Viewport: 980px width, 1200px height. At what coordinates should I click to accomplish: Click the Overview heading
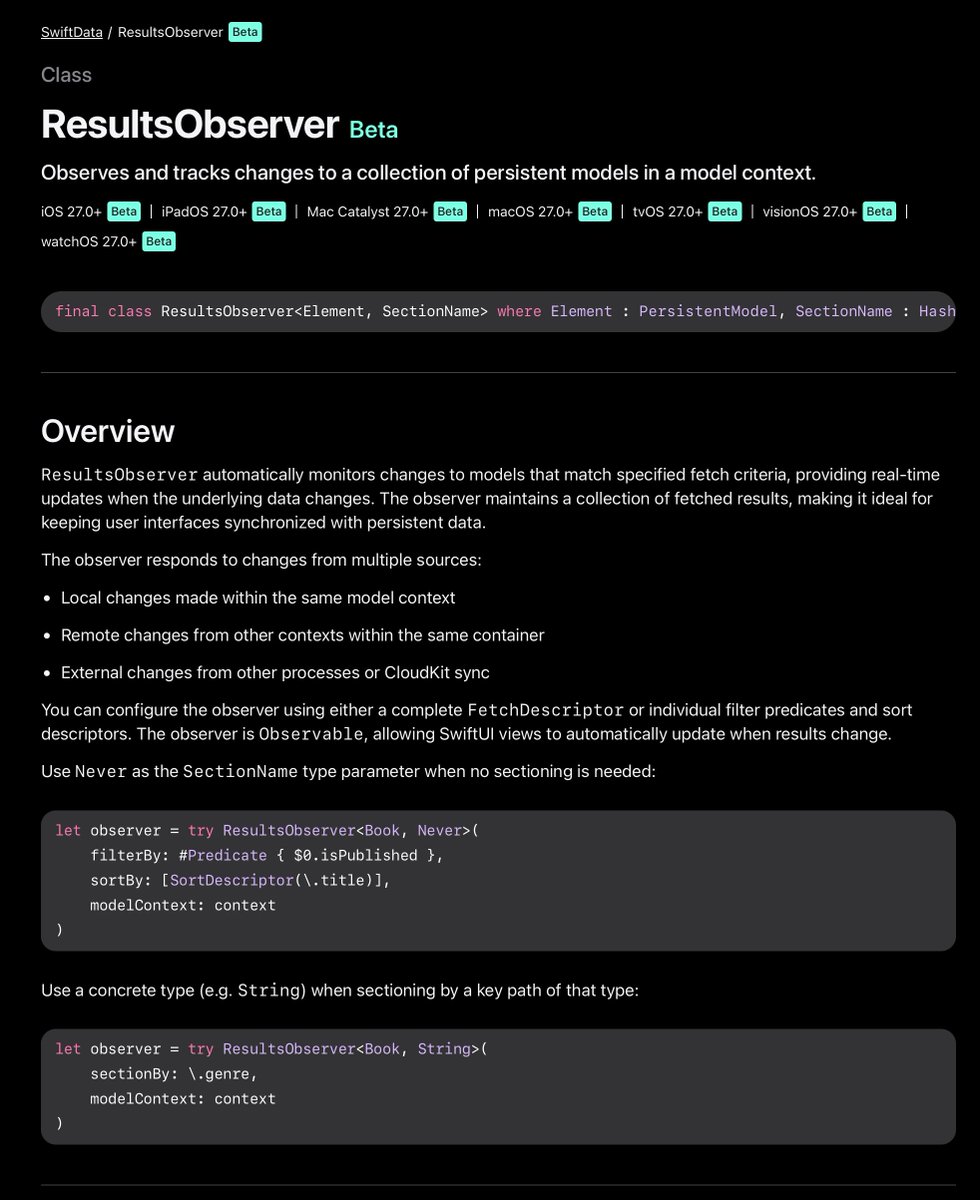coord(108,431)
